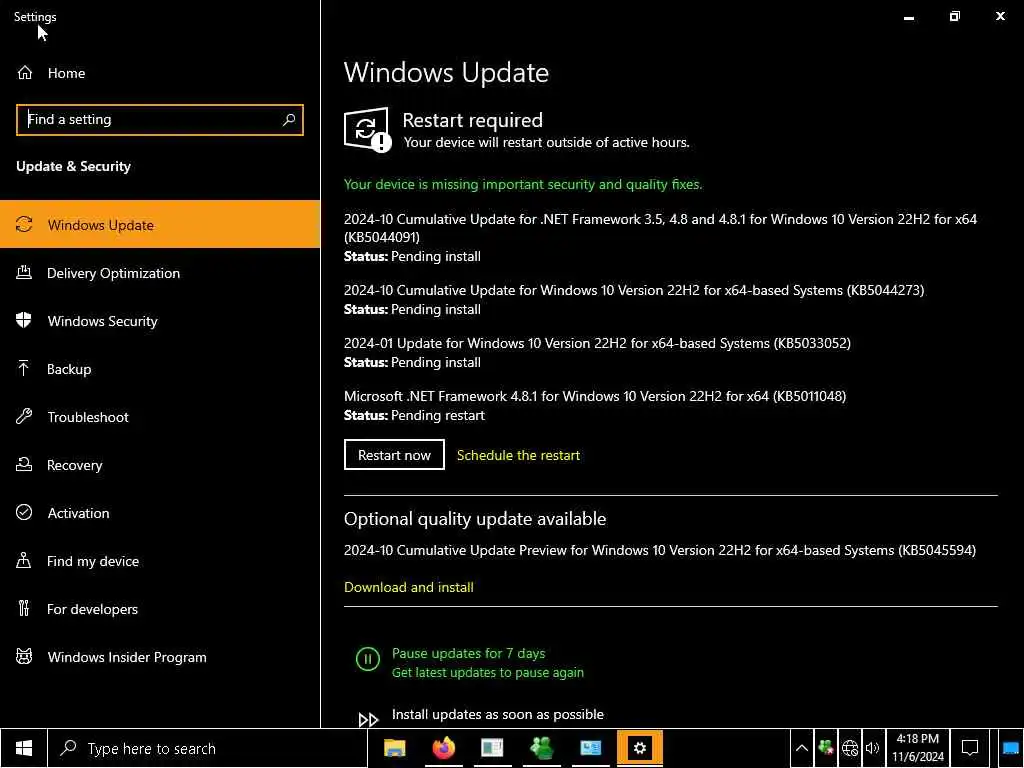Image resolution: width=1024 pixels, height=768 pixels.
Task: Show hidden tray icons chevron
Action: (x=802, y=748)
